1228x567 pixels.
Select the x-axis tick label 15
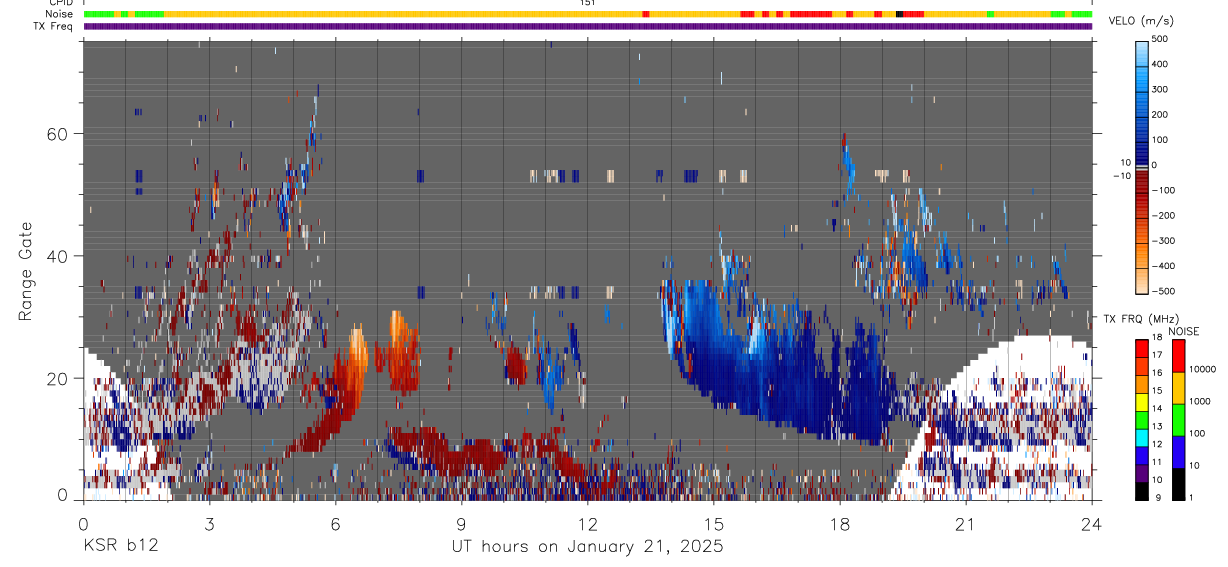tap(713, 524)
